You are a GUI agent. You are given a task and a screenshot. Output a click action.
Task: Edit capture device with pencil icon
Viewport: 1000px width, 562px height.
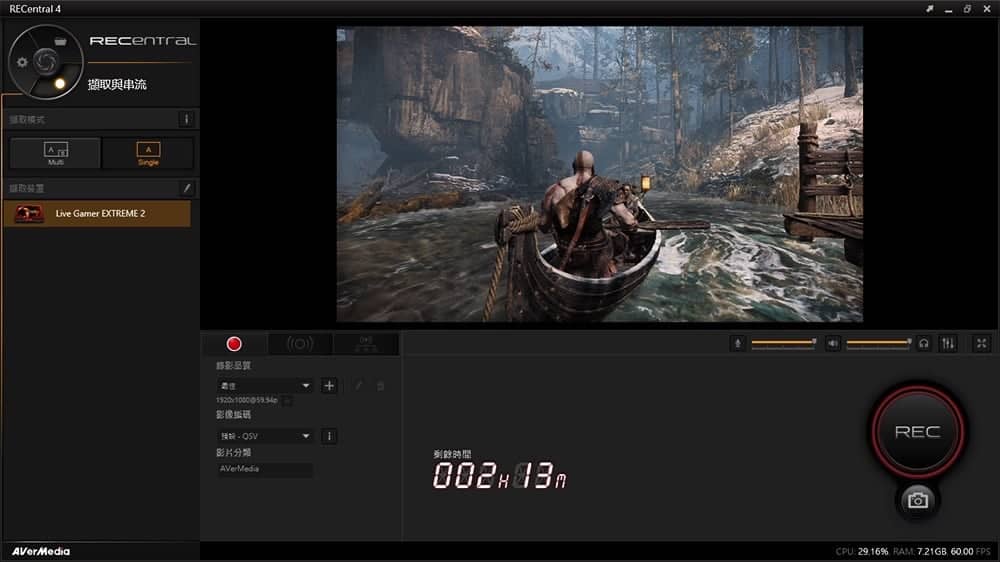[x=187, y=188]
